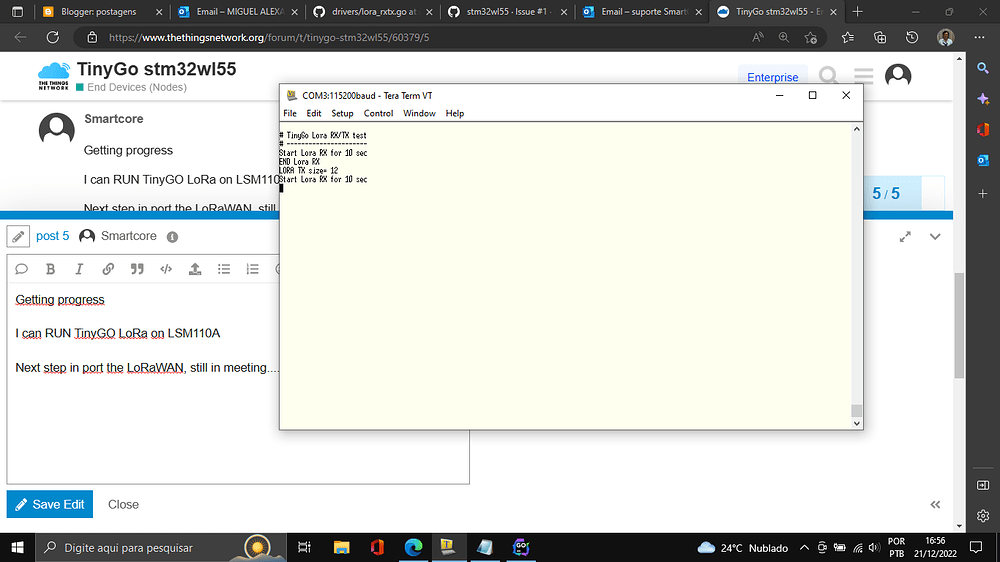Screen dimensions: 1000x562
Task: Insert a hyperlink using the editor link icon
Action: click(108, 269)
